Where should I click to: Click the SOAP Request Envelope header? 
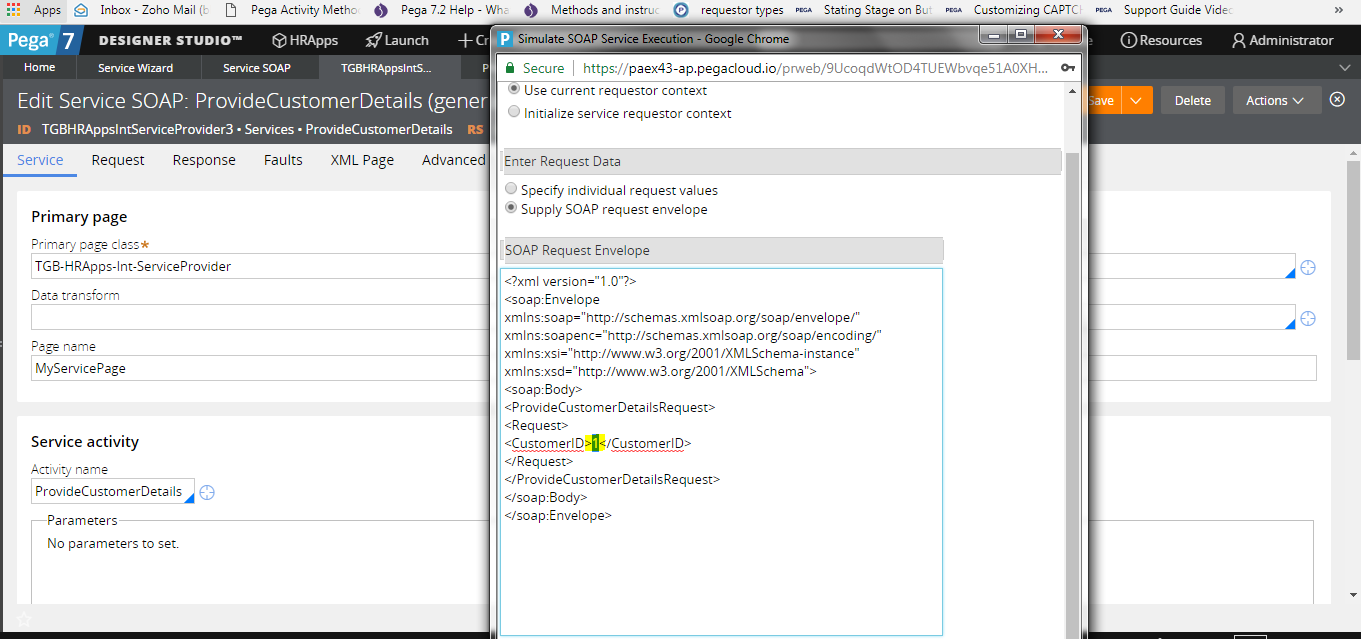point(721,250)
